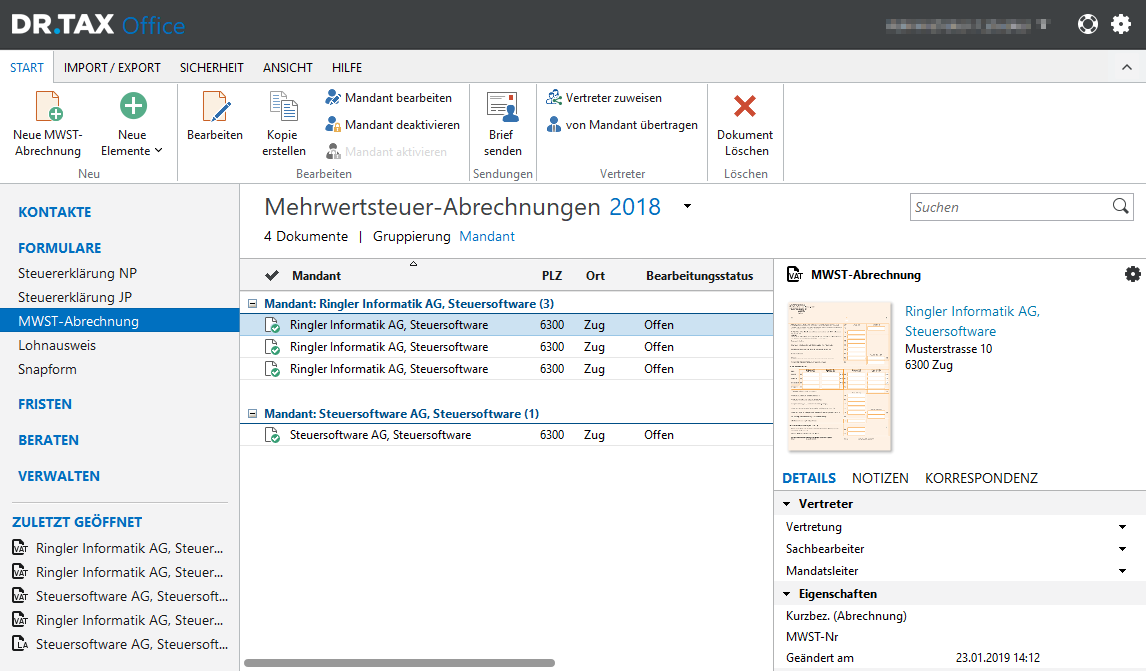Switch to the START ribbon tab
The width and height of the screenshot is (1146, 671).
[27, 67]
